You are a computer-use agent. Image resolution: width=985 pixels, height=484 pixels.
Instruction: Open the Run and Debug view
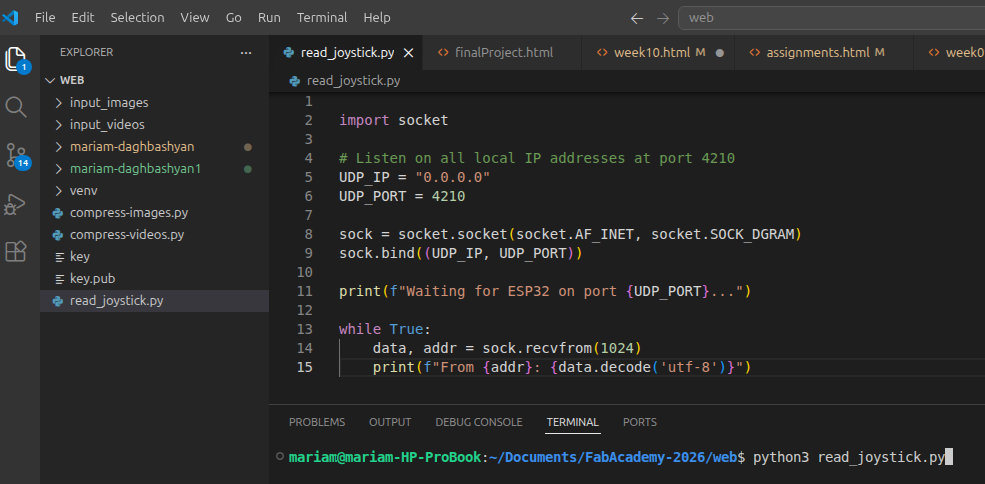(16, 203)
